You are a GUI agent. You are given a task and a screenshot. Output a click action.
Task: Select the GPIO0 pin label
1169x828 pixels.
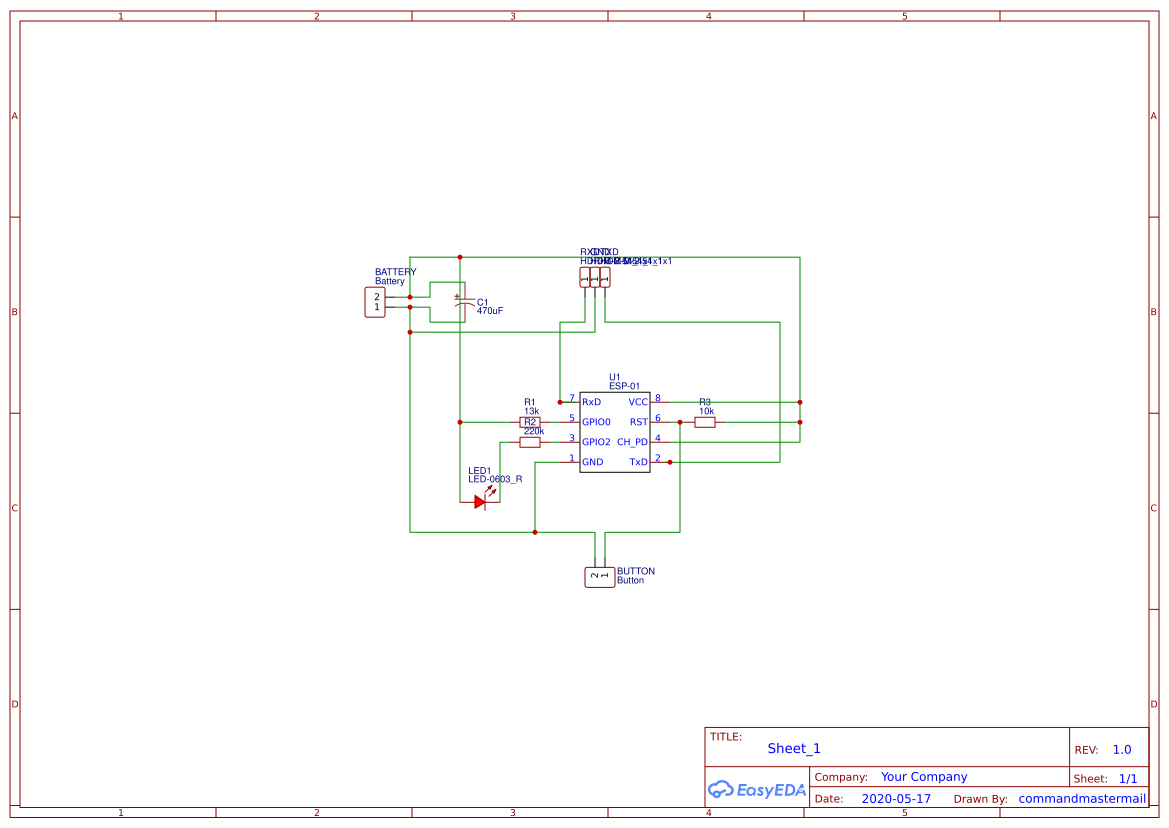(596, 422)
